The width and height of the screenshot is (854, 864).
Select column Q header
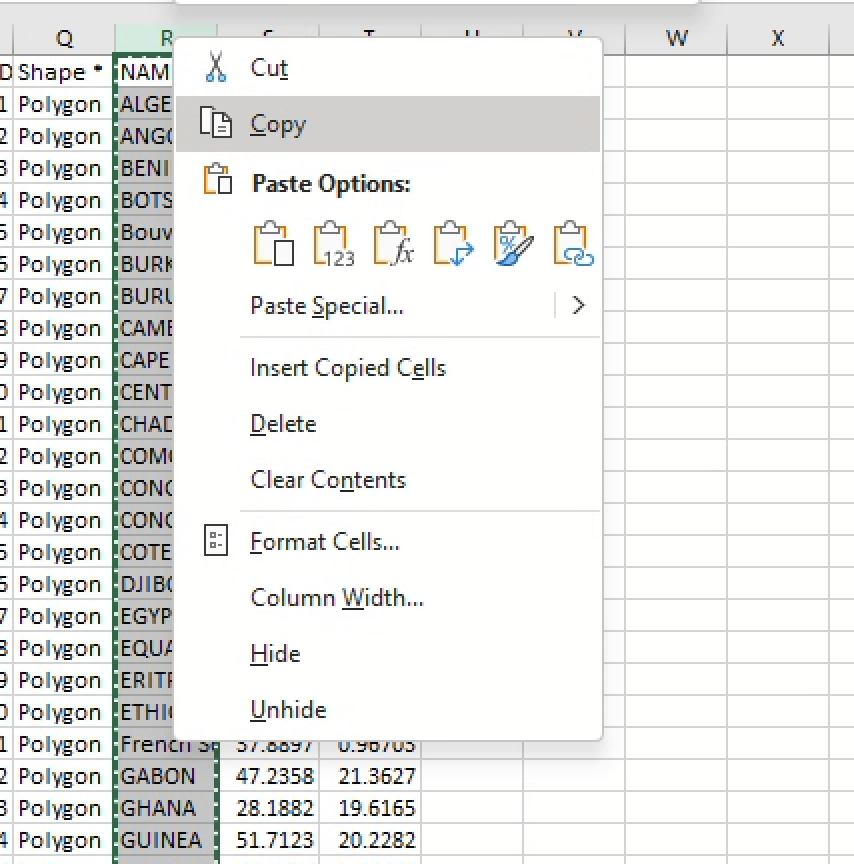click(x=64, y=38)
